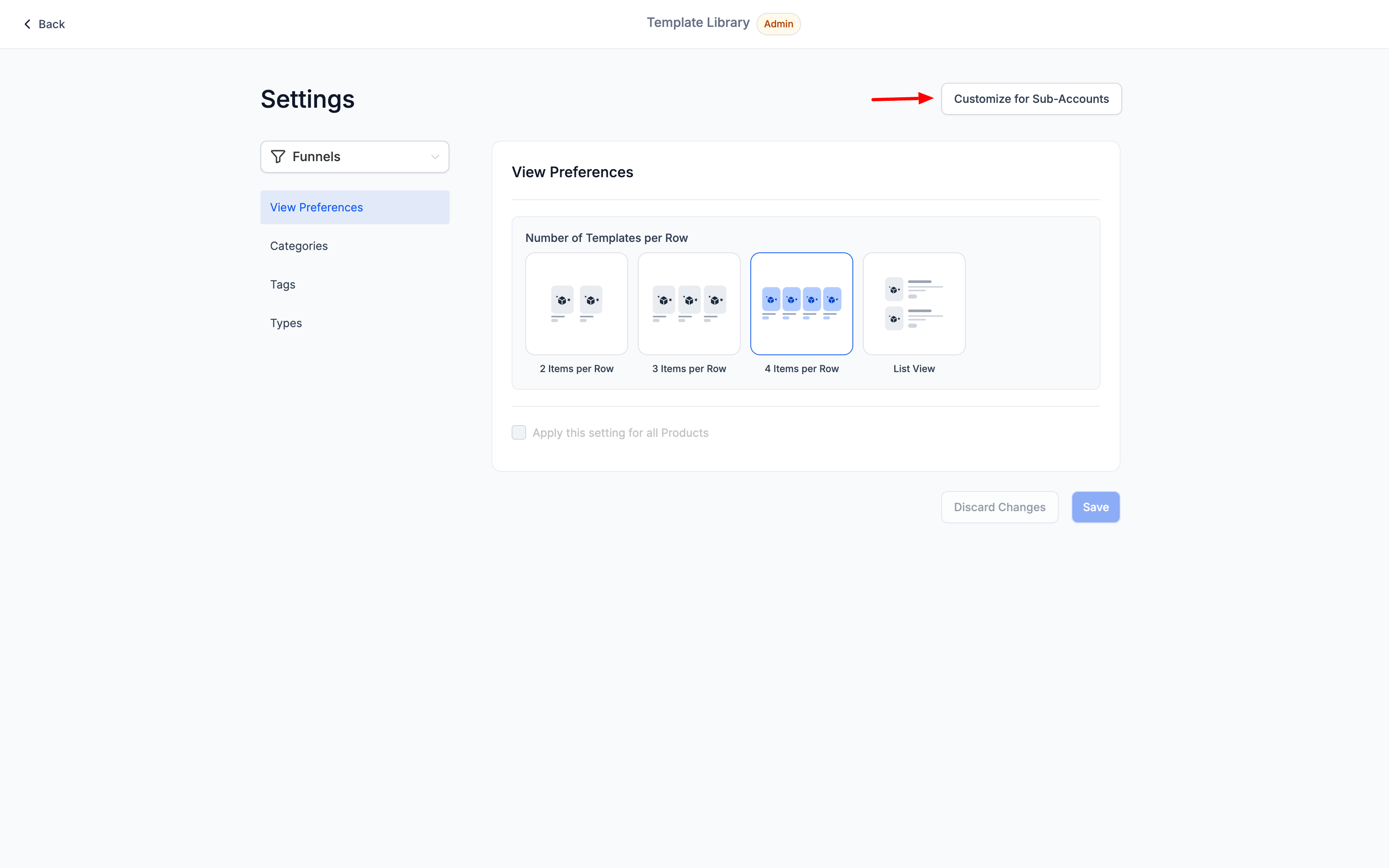Click Discard Changes button

coord(999,507)
